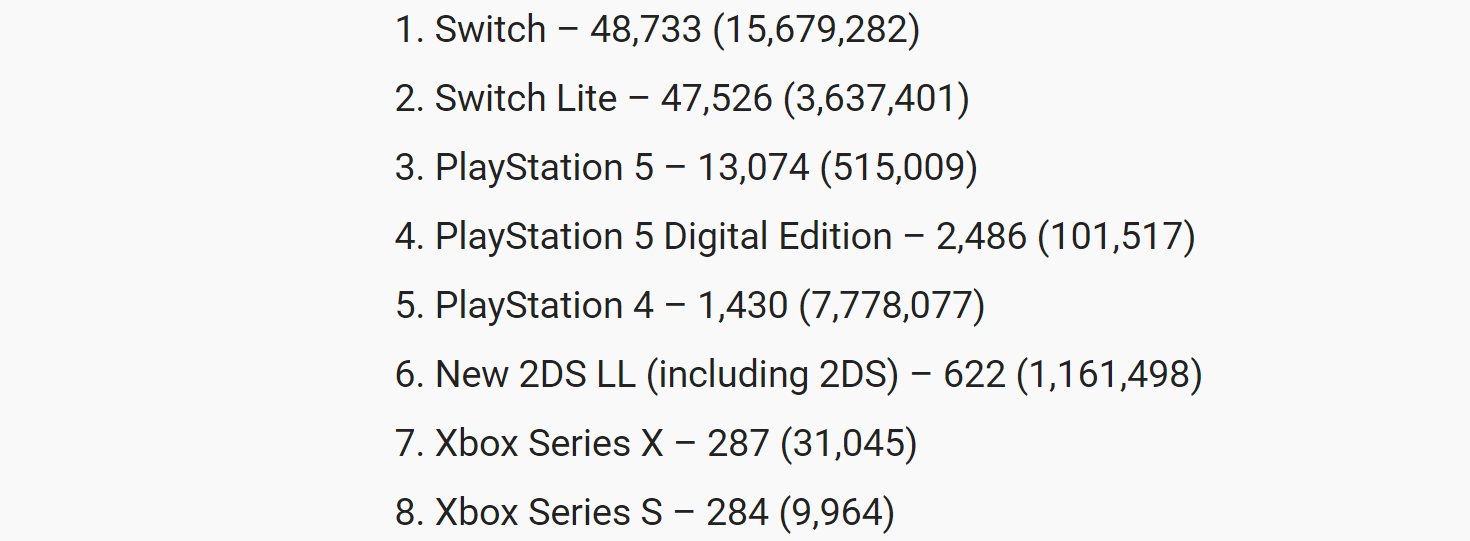Click the 101,517 lifetime total
This screenshot has height=541, width=1470.
click(1116, 237)
